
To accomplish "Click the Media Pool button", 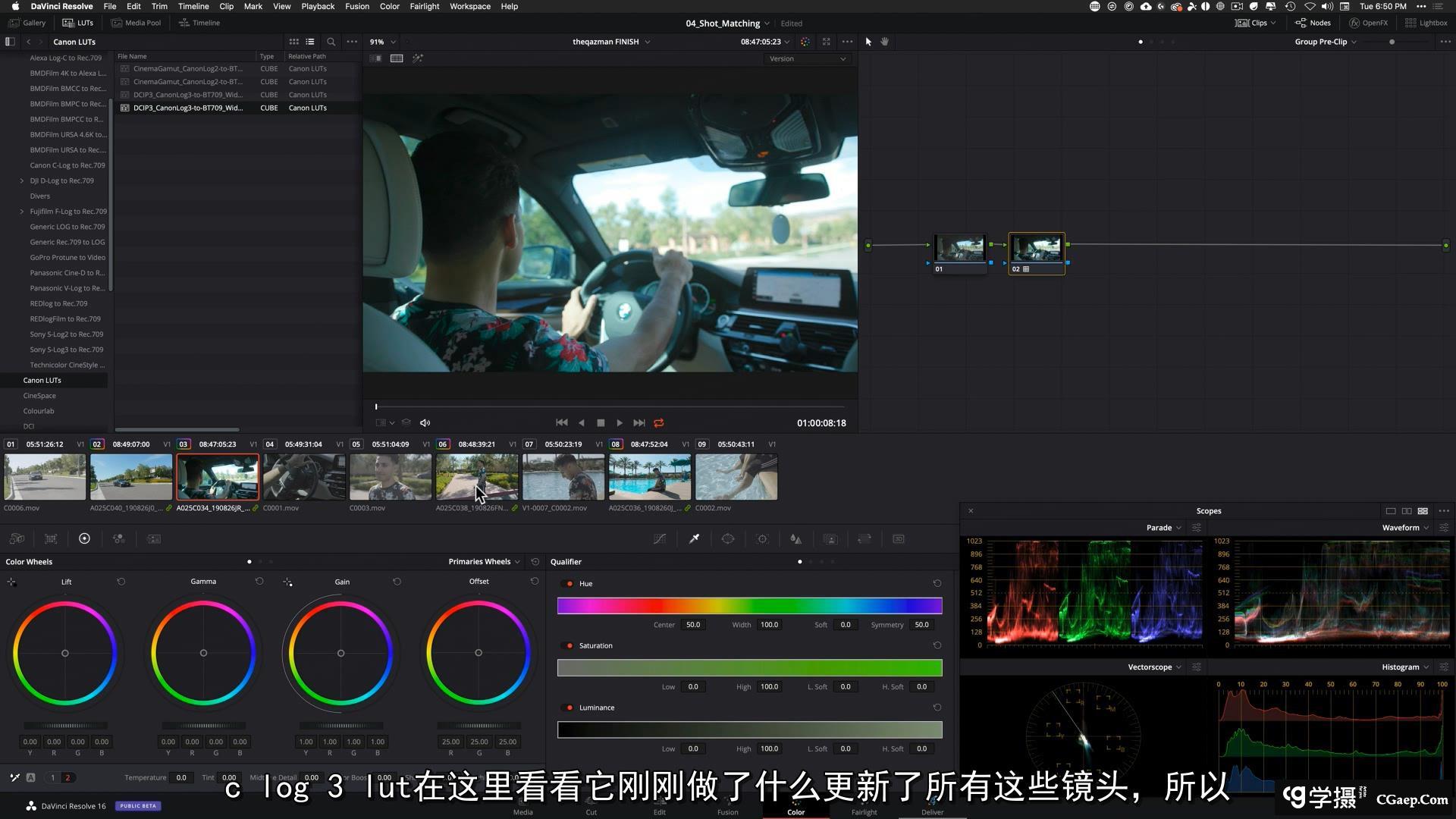I will (x=136, y=23).
